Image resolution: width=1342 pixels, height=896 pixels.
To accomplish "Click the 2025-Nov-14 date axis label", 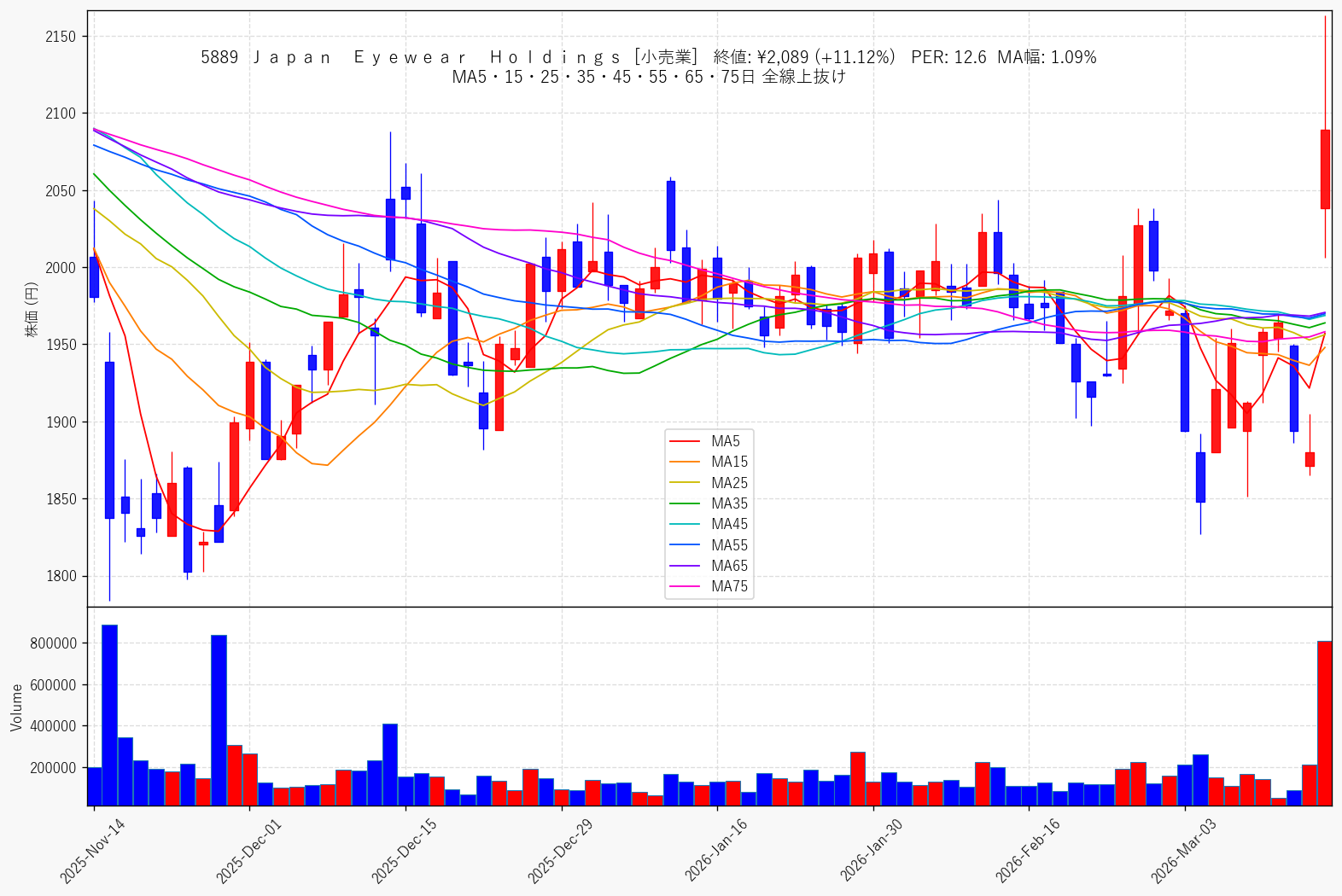I will pos(92,850).
